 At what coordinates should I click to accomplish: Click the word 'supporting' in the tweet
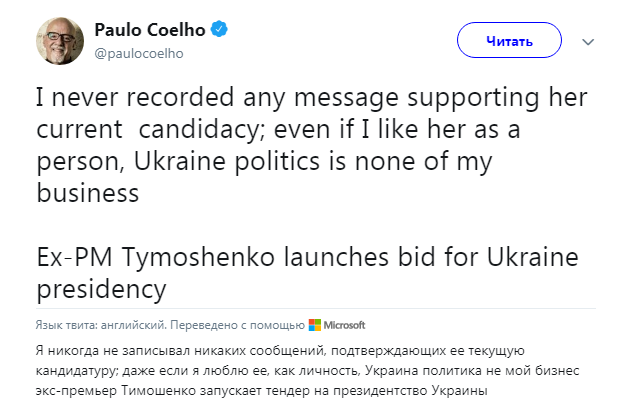click(474, 98)
